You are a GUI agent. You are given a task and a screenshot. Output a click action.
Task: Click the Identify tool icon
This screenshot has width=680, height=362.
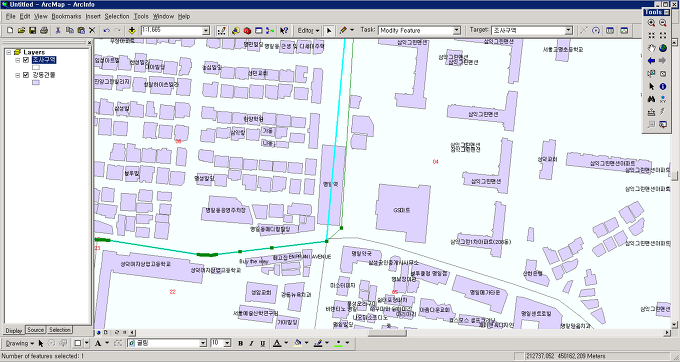663,87
